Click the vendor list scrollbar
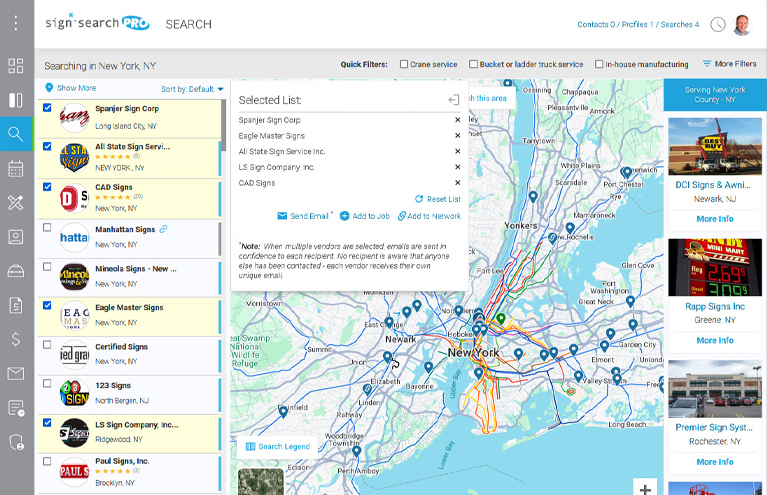Viewport: 767px width, 495px height. click(223, 125)
